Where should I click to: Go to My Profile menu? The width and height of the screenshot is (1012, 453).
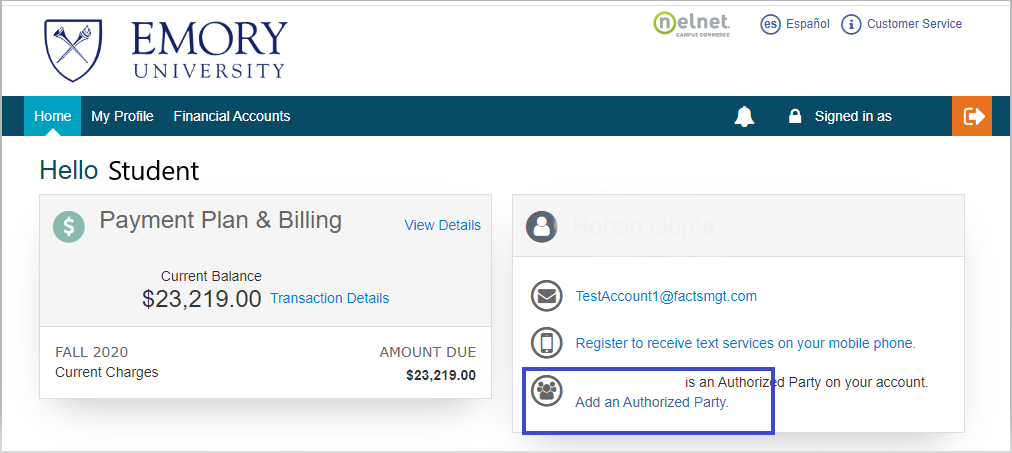point(122,116)
